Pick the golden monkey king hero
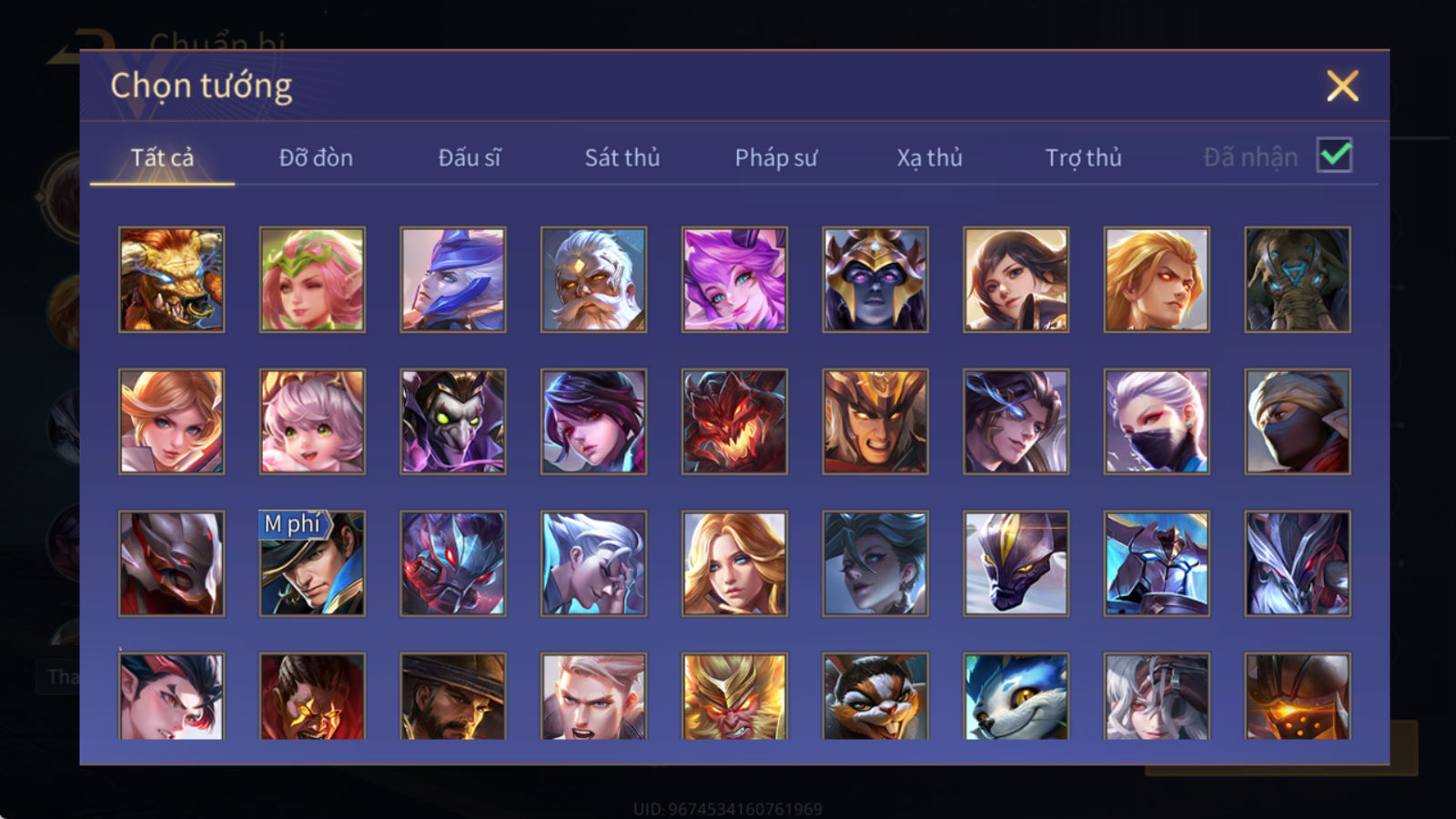 [734, 695]
